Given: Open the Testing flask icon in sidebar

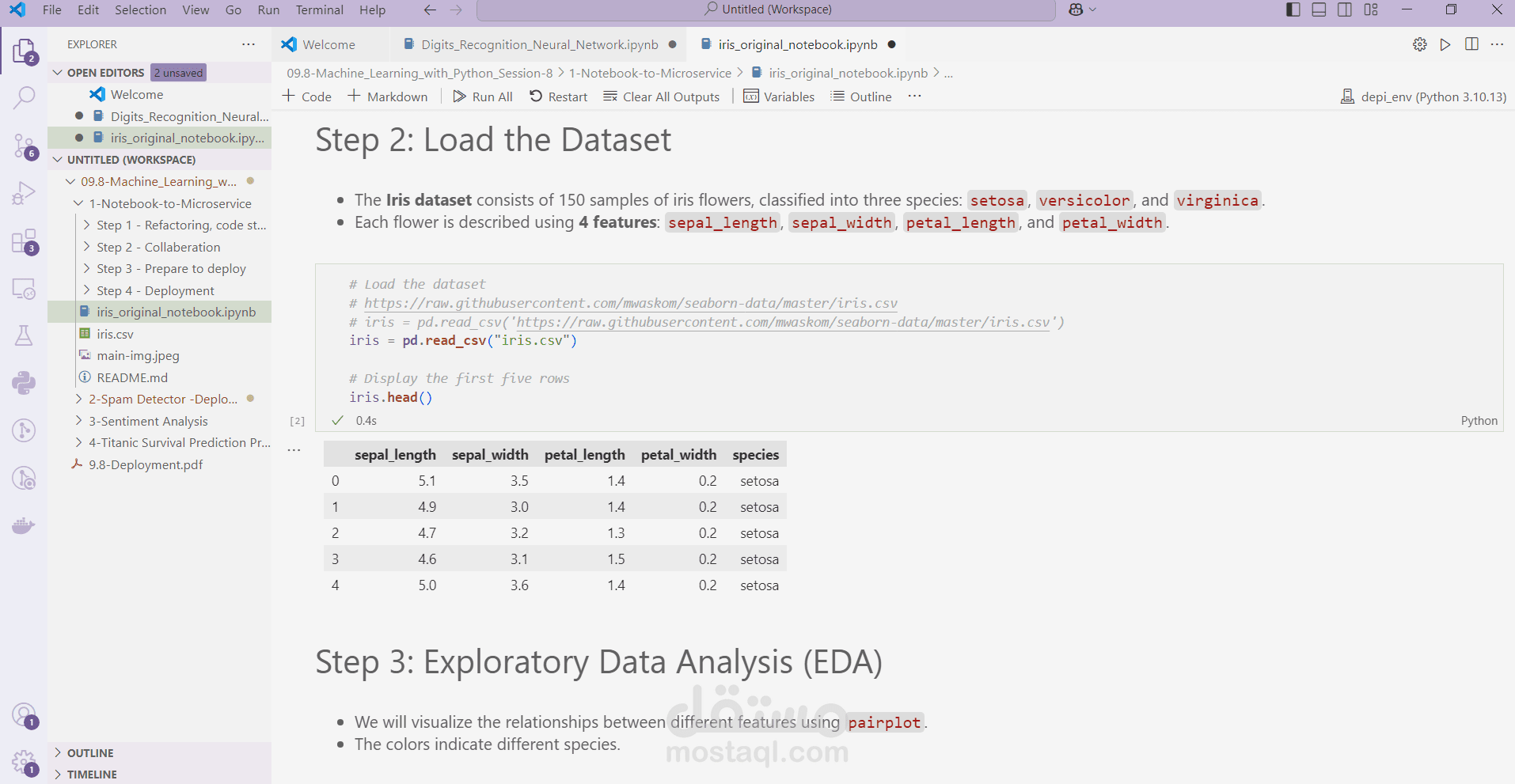Looking at the screenshot, I should point(24,335).
